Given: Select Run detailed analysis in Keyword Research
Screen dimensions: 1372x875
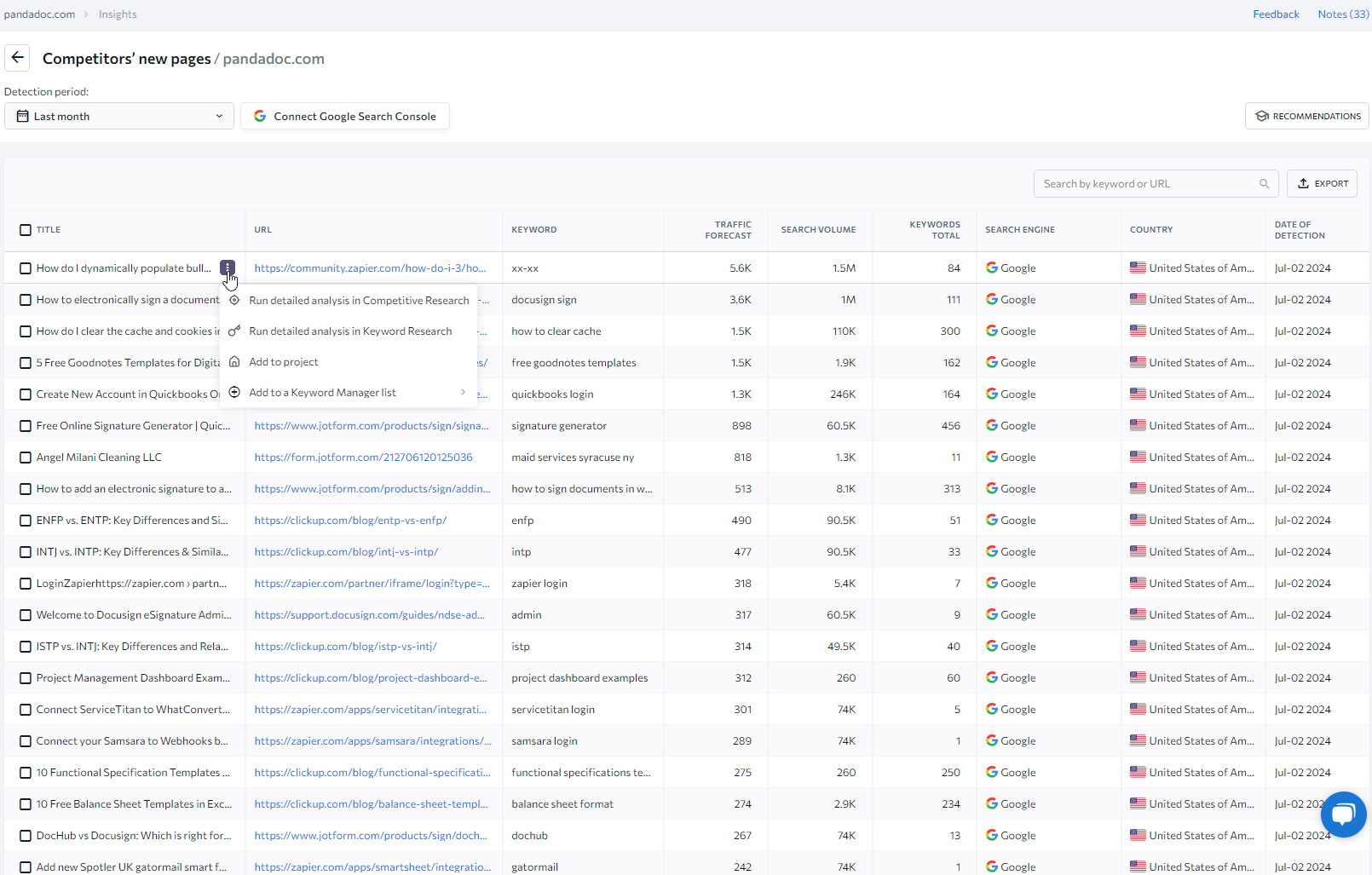Looking at the screenshot, I should point(350,331).
